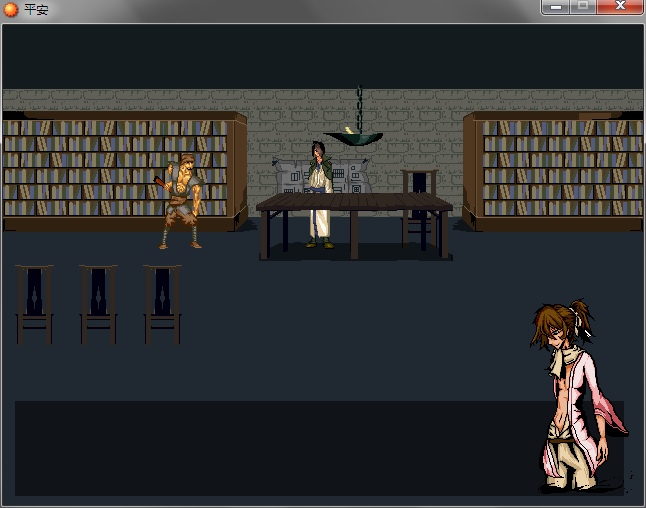Close the game window
646x508 pixels.
tap(620, 7)
